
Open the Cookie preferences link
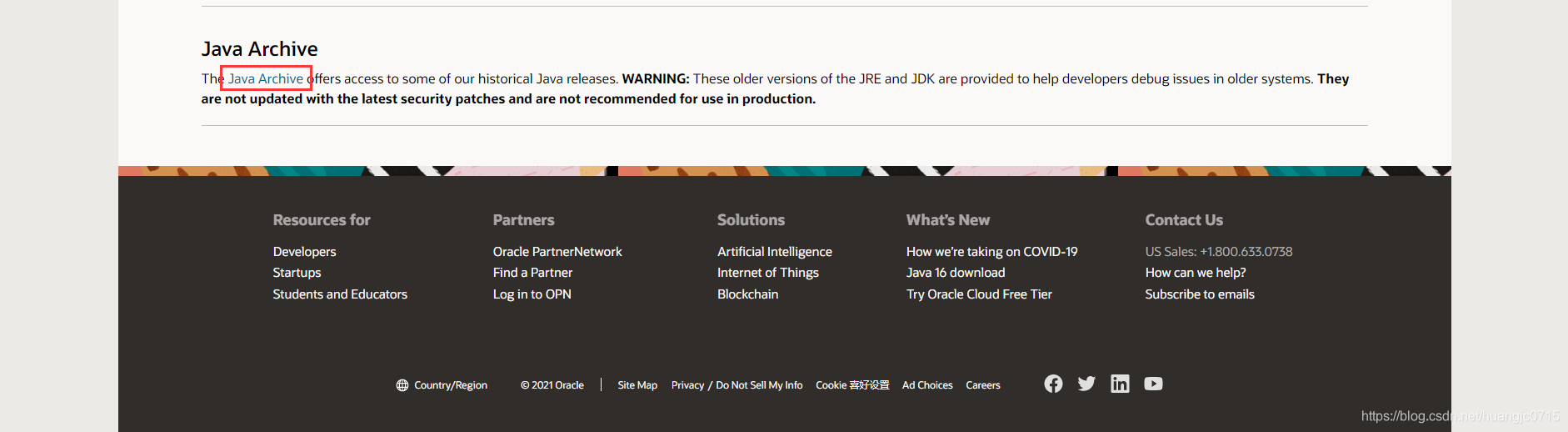point(852,385)
